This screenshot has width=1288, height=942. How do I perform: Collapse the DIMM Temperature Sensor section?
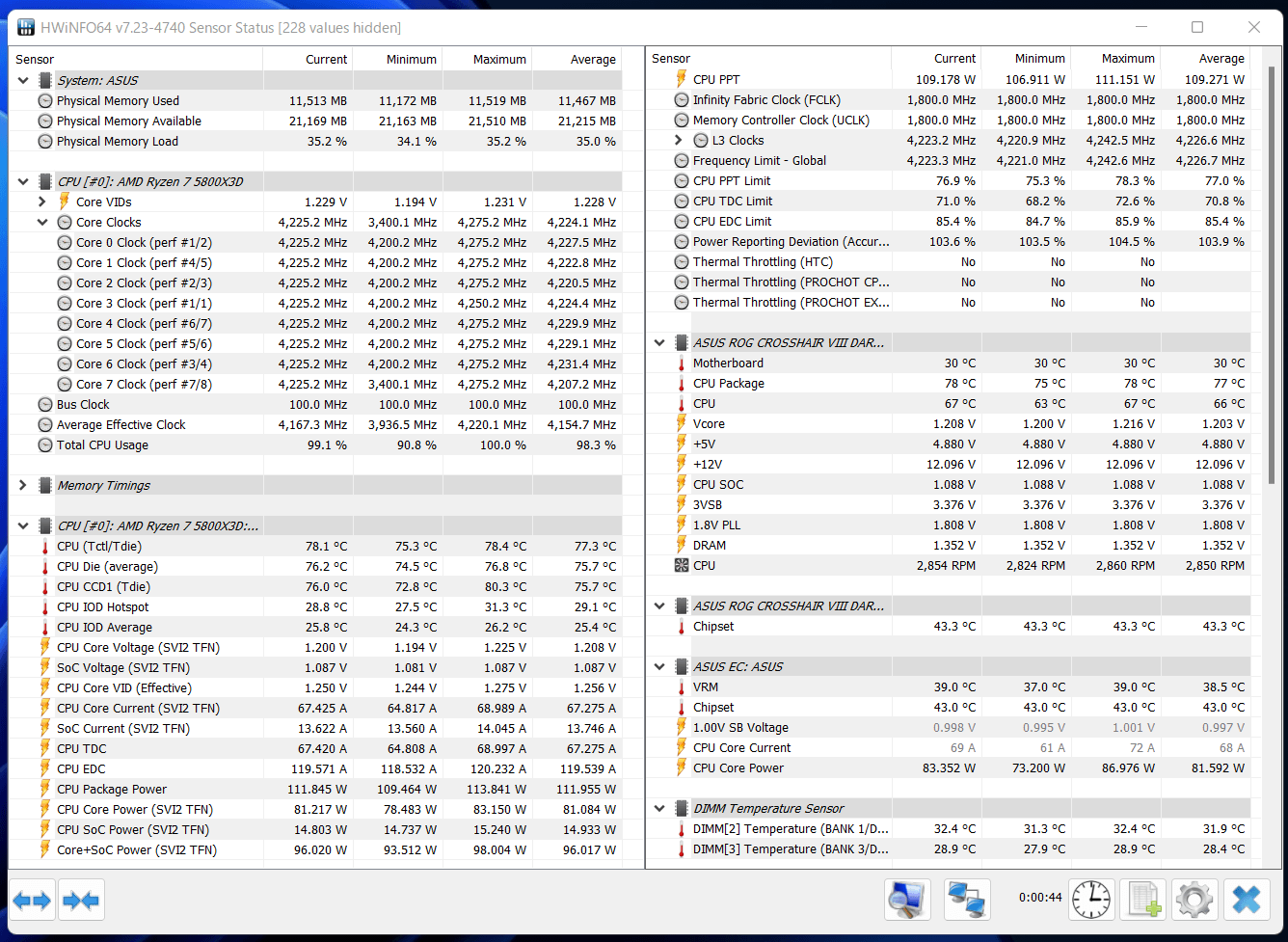coord(659,808)
